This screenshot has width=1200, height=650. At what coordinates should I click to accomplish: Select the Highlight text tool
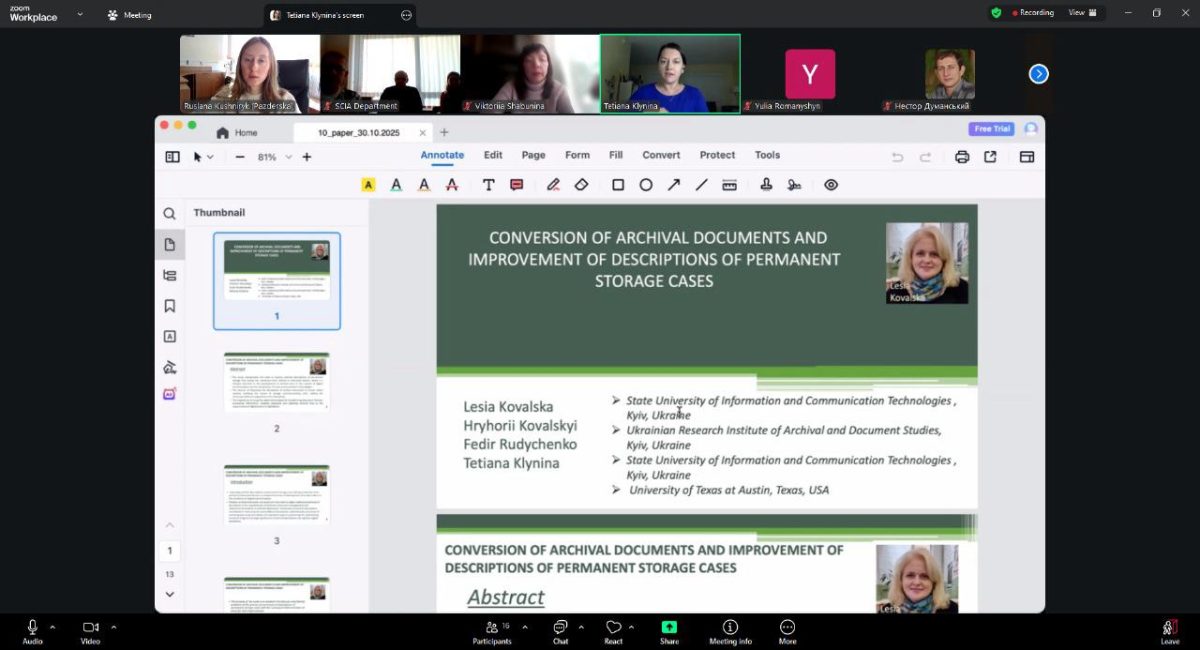click(368, 185)
